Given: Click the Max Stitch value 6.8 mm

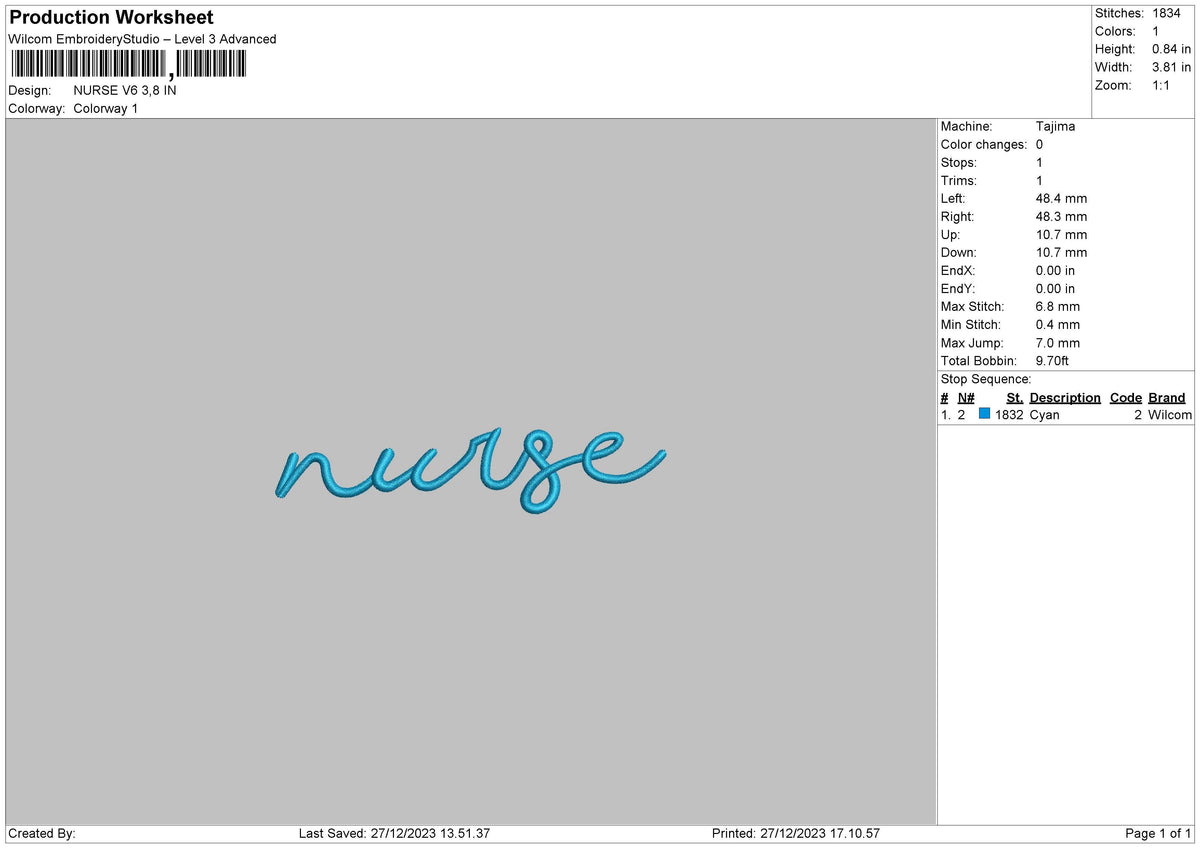Looking at the screenshot, I should 1058,306.
